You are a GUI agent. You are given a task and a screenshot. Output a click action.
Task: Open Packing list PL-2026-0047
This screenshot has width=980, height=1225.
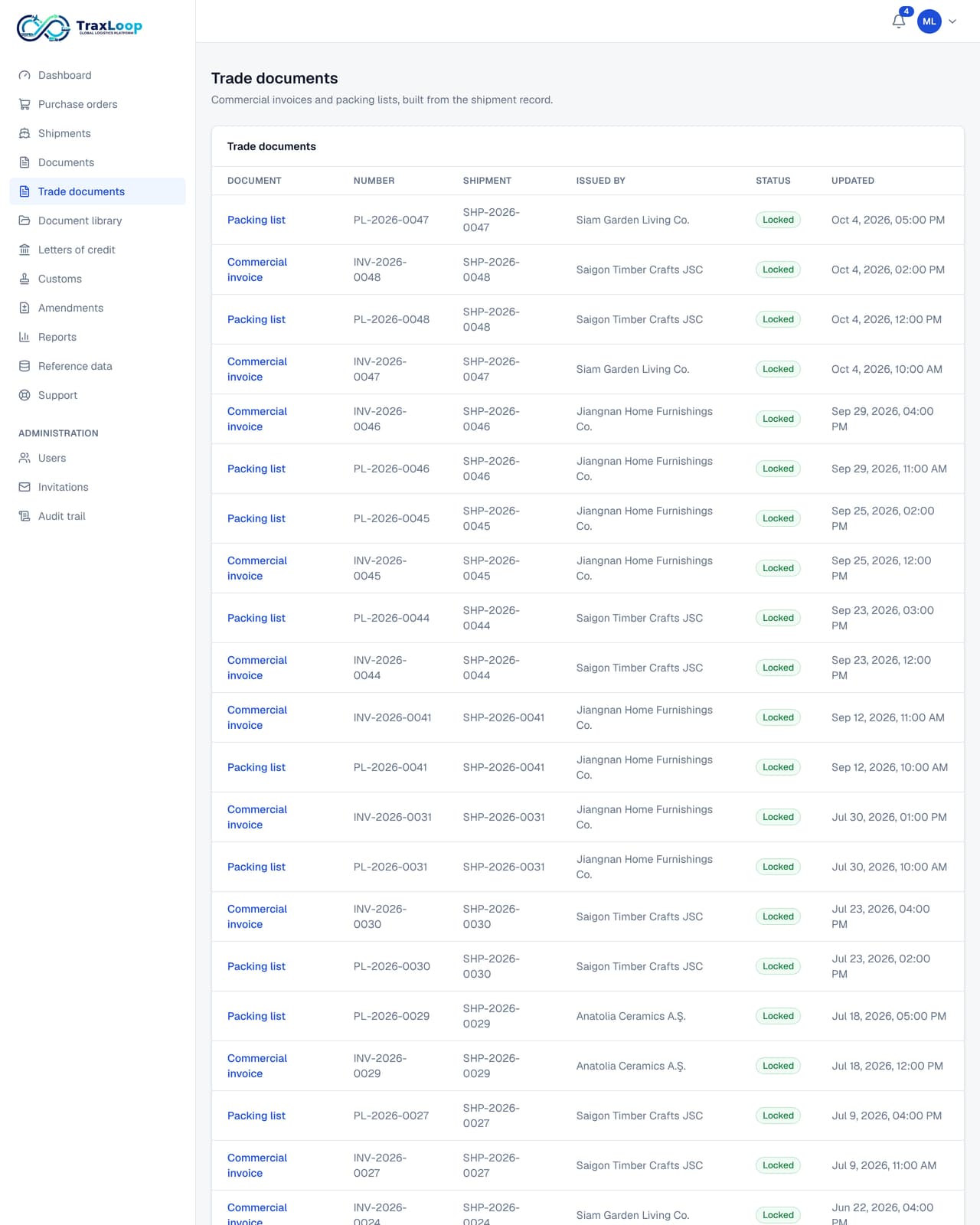click(256, 220)
